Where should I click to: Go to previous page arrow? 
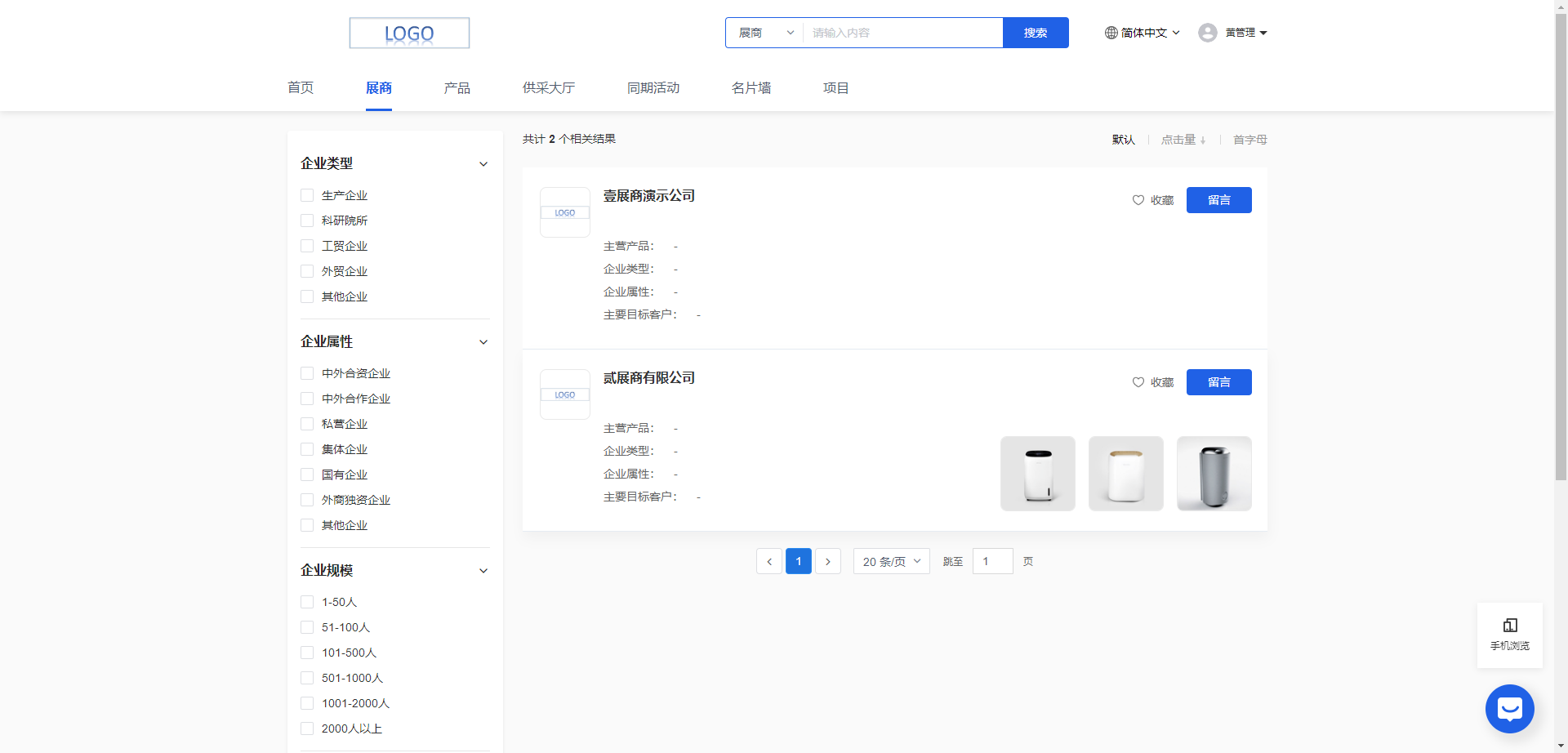pos(769,561)
